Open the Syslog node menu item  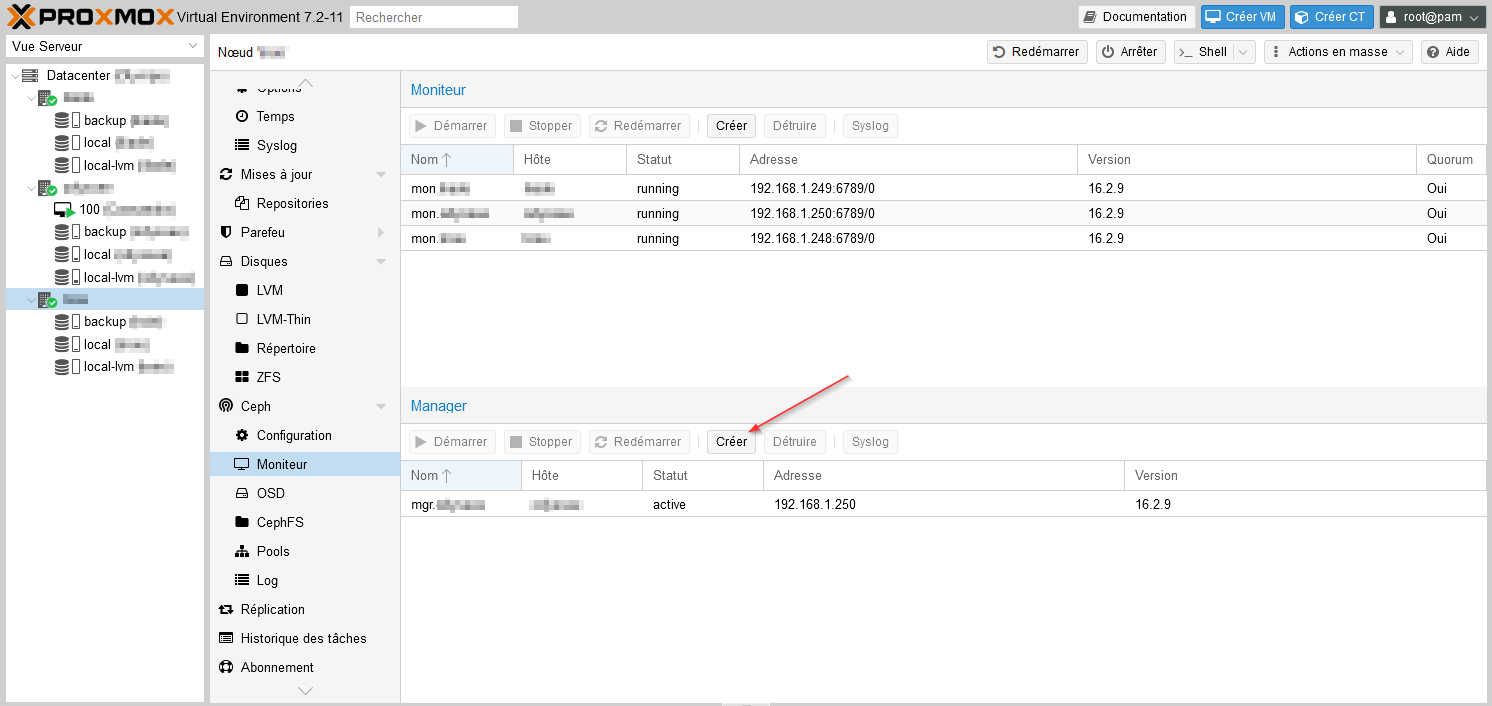tap(276, 145)
